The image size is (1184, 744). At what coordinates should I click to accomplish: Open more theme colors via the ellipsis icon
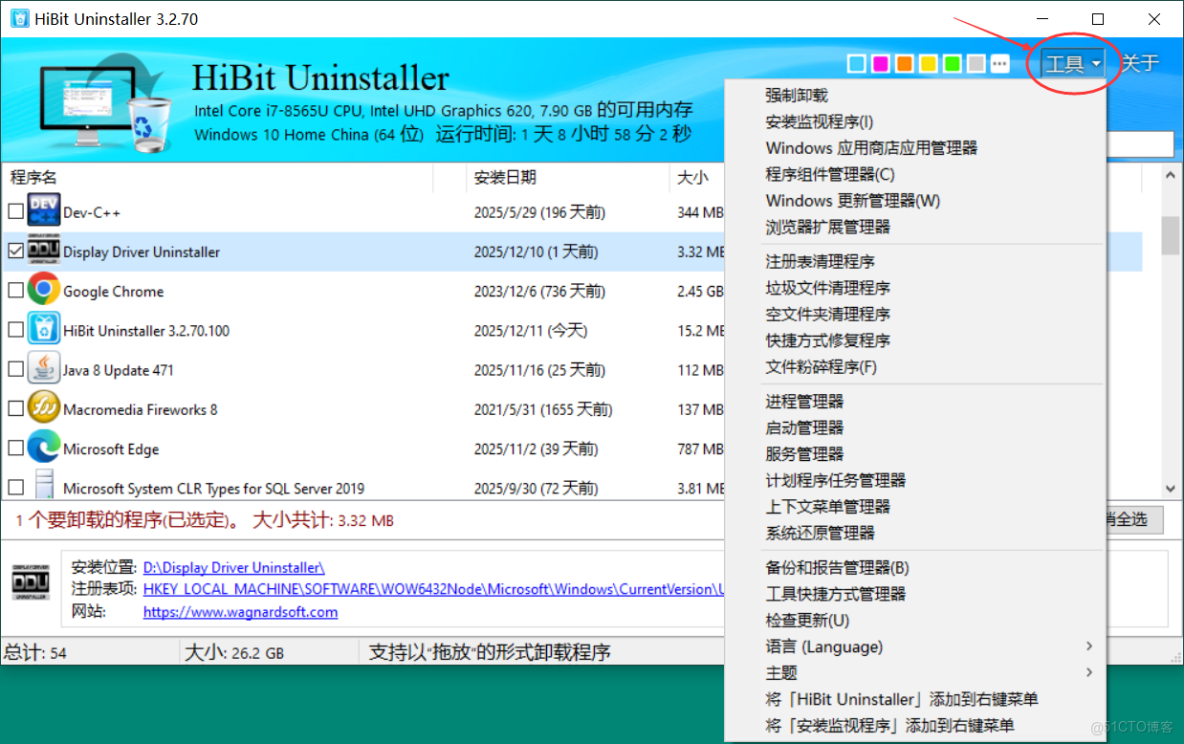click(x=999, y=63)
